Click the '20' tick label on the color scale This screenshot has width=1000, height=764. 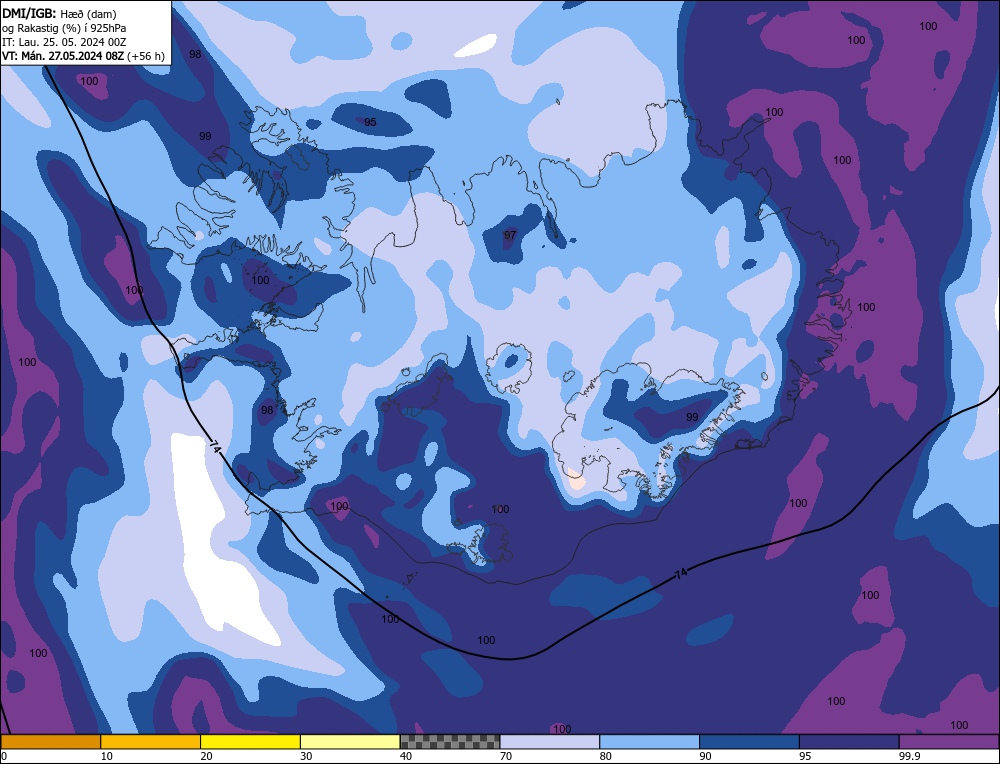pyautogui.click(x=207, y=756)
